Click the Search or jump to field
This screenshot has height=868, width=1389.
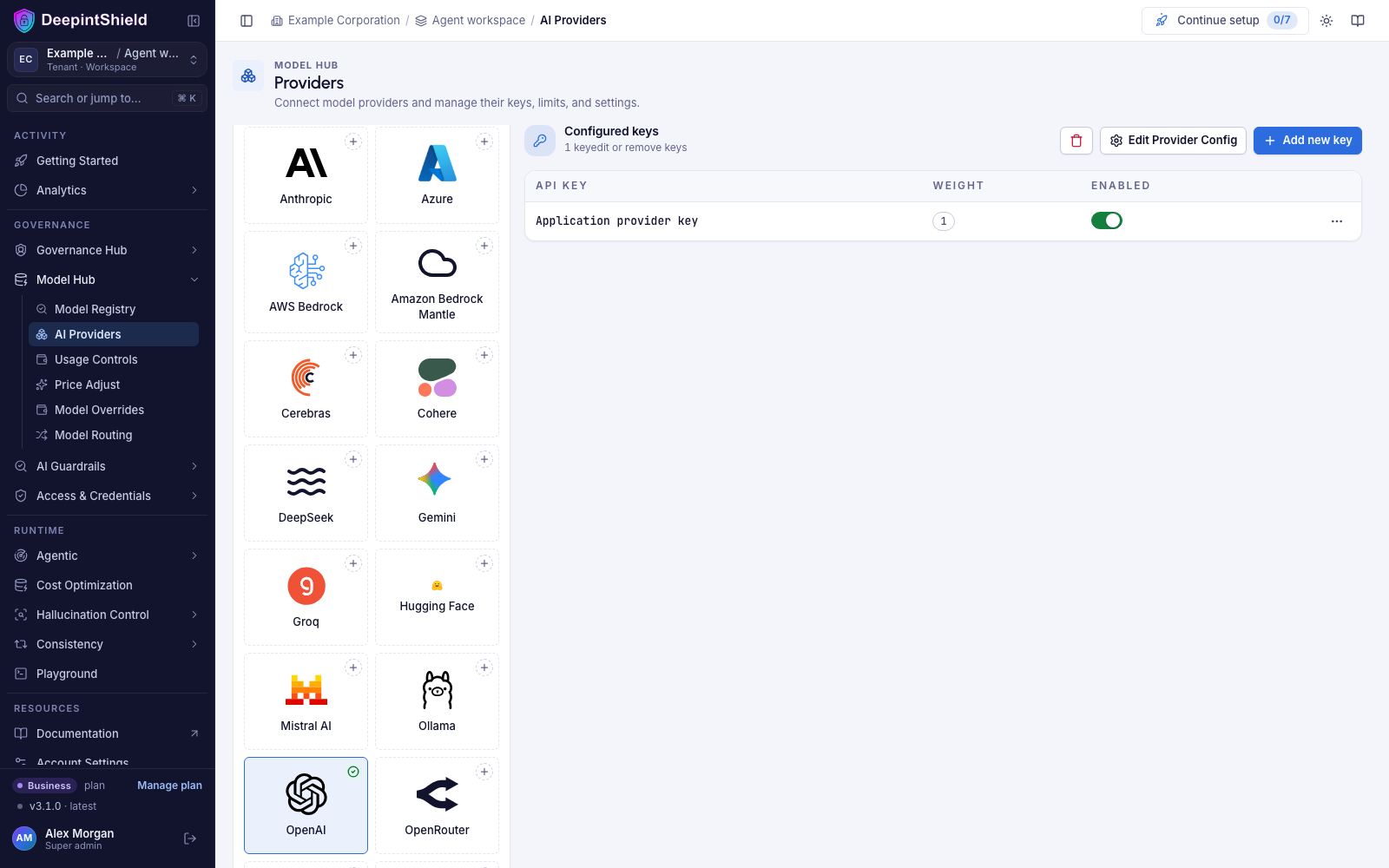tap(108, 98)
